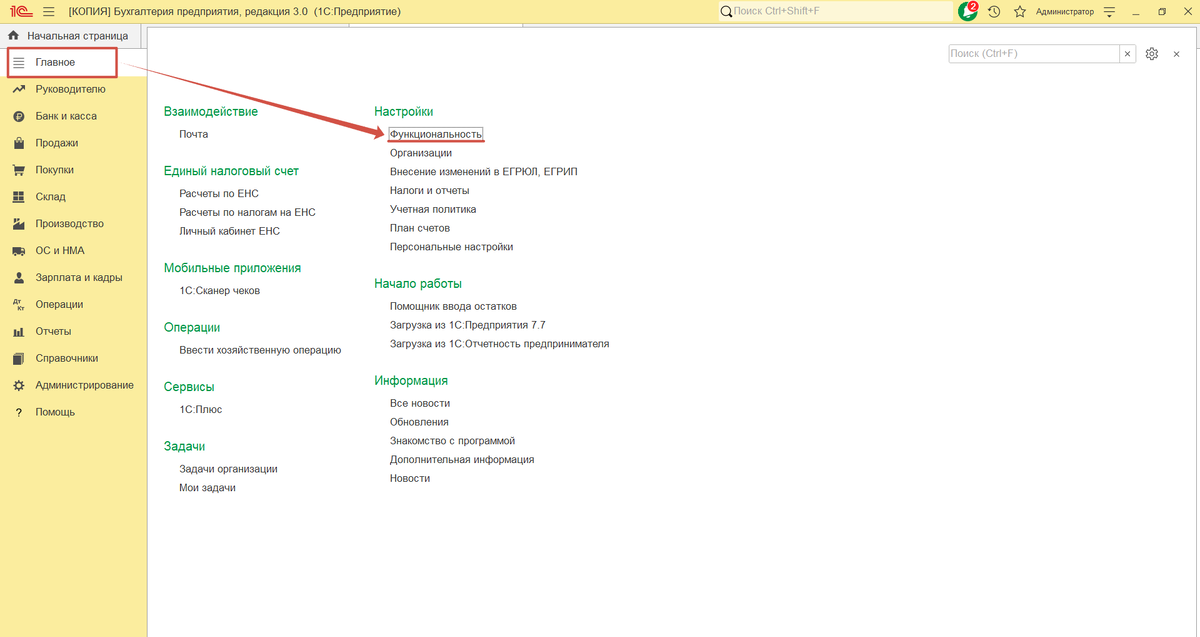Viewport: 1200px width, 637px height.
Task: Click the Администрирование gear icon
Action: tap(18, 385)
